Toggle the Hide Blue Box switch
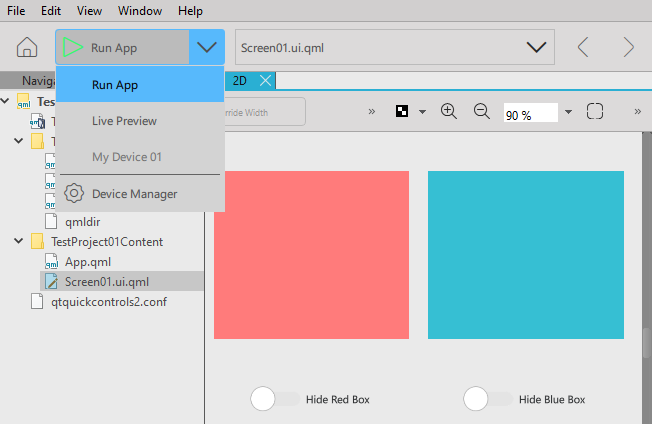 tap(488, 399)
